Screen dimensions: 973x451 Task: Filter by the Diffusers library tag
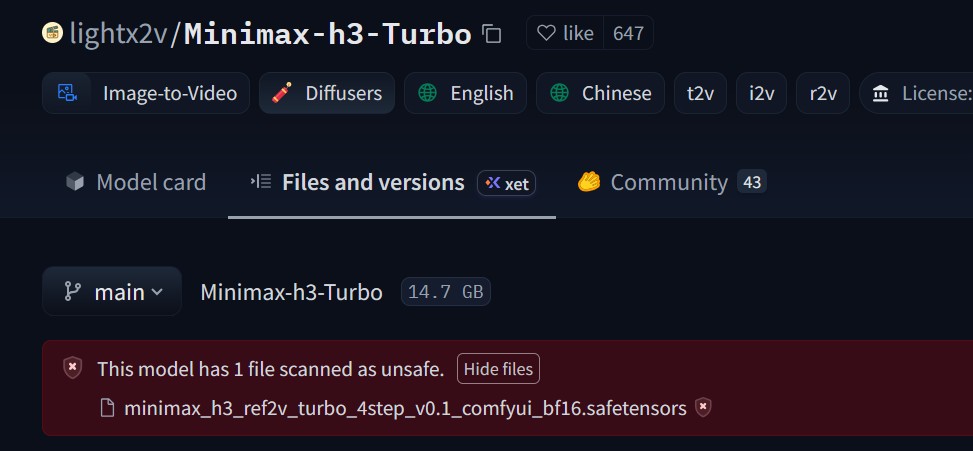327,93
